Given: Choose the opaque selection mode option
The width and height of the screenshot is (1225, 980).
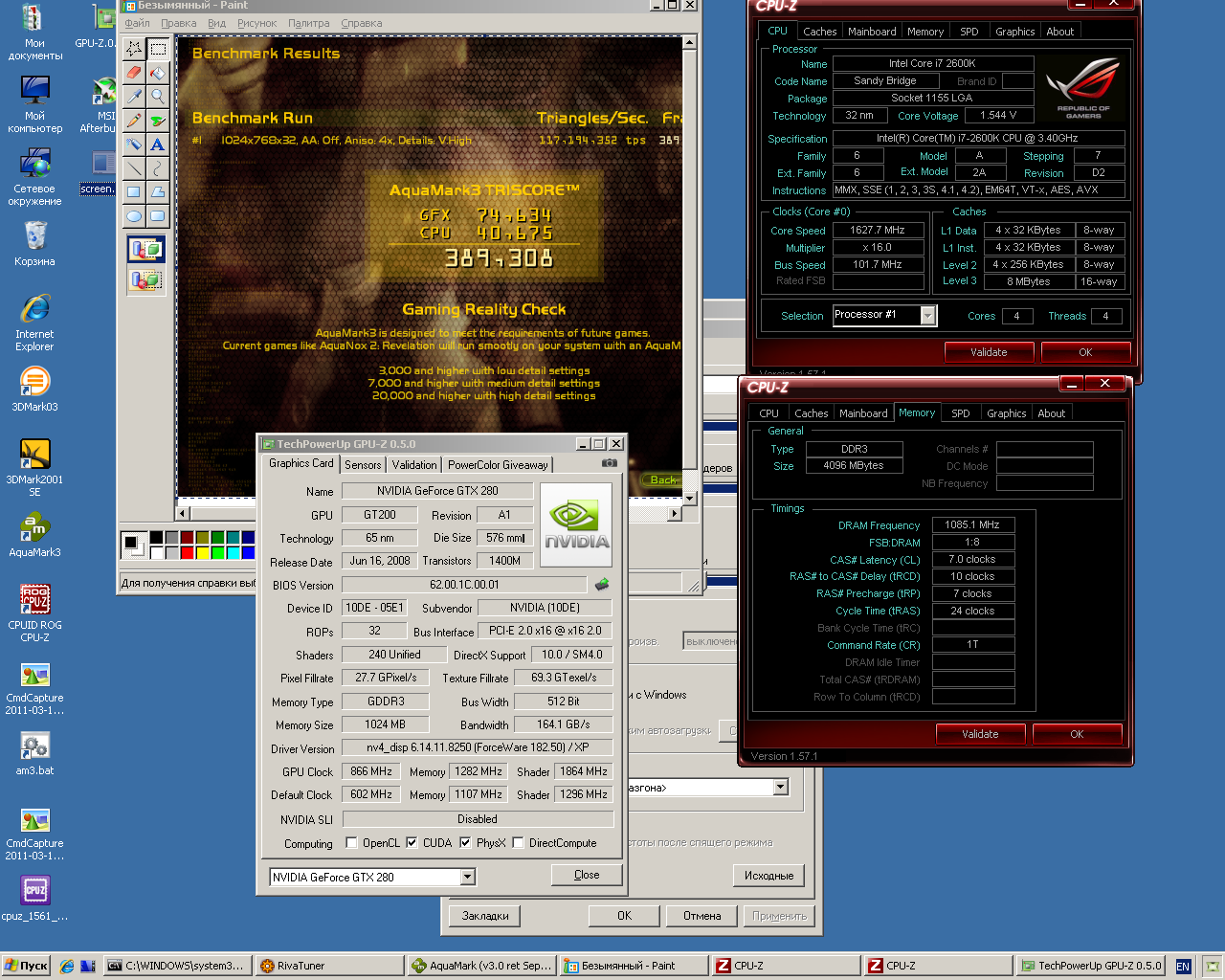Looking at the screenshot, I should coord(146,250).
